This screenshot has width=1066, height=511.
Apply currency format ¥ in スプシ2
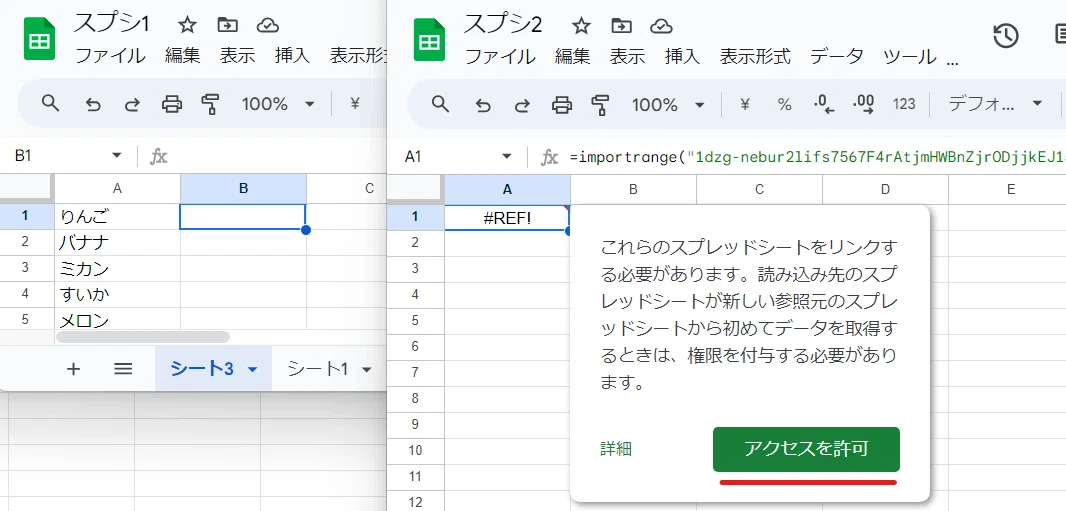tap(744, 105)
